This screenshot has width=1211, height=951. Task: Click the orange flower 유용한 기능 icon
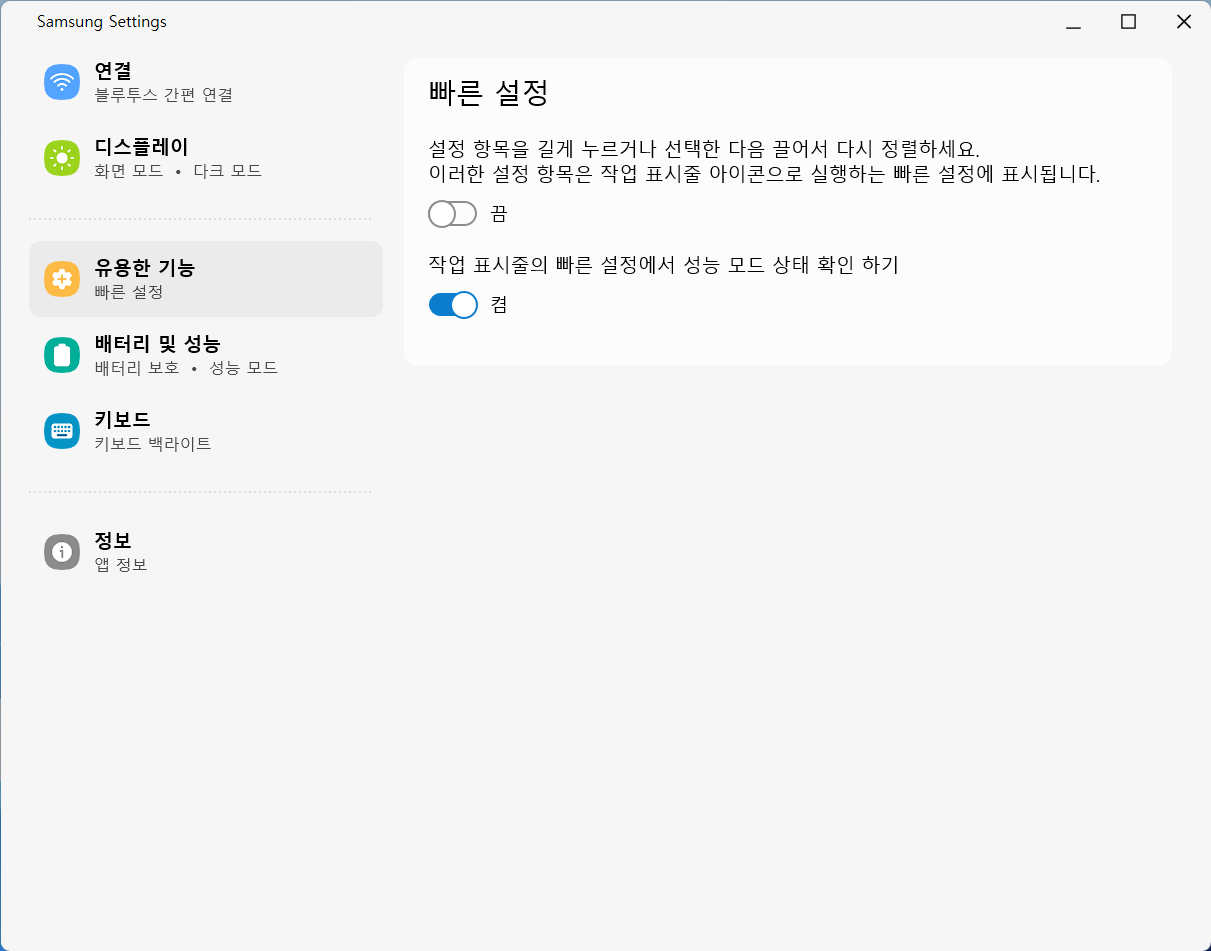click(62, 279)
